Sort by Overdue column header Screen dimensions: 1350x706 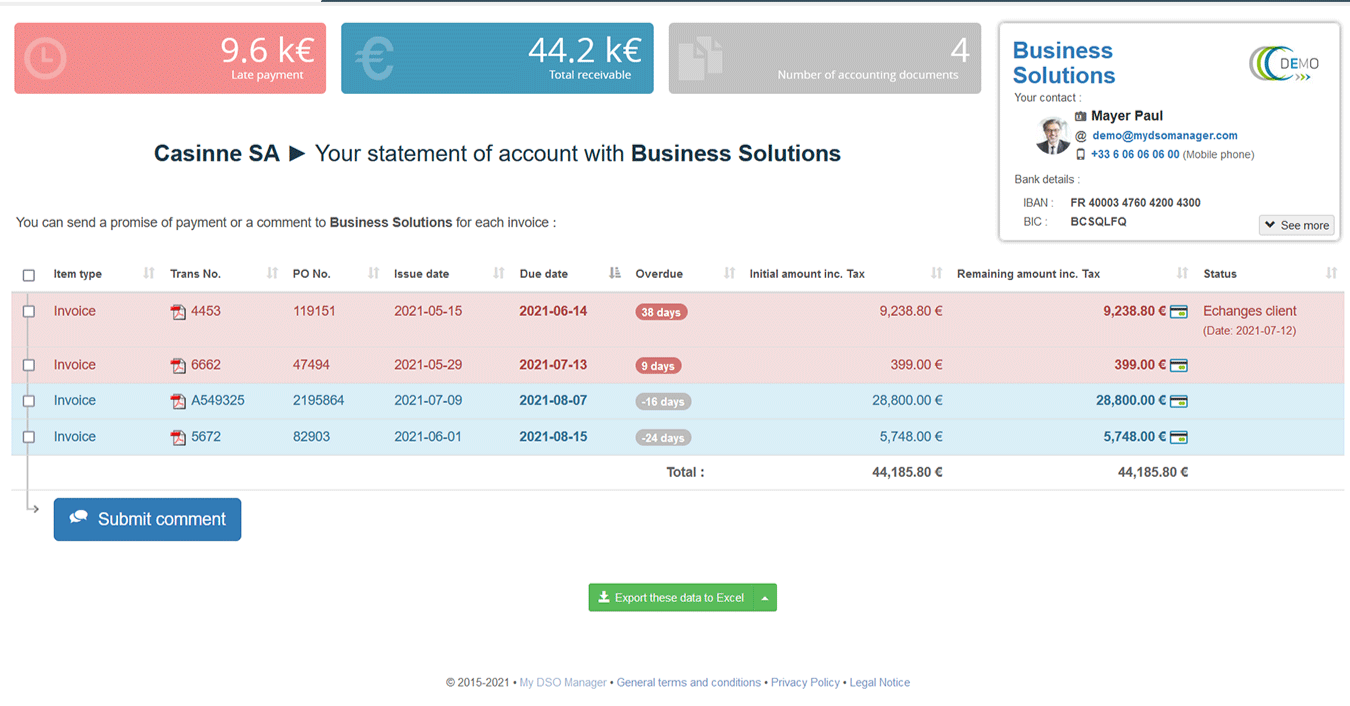pyautogui.click(x=659, y=274)
